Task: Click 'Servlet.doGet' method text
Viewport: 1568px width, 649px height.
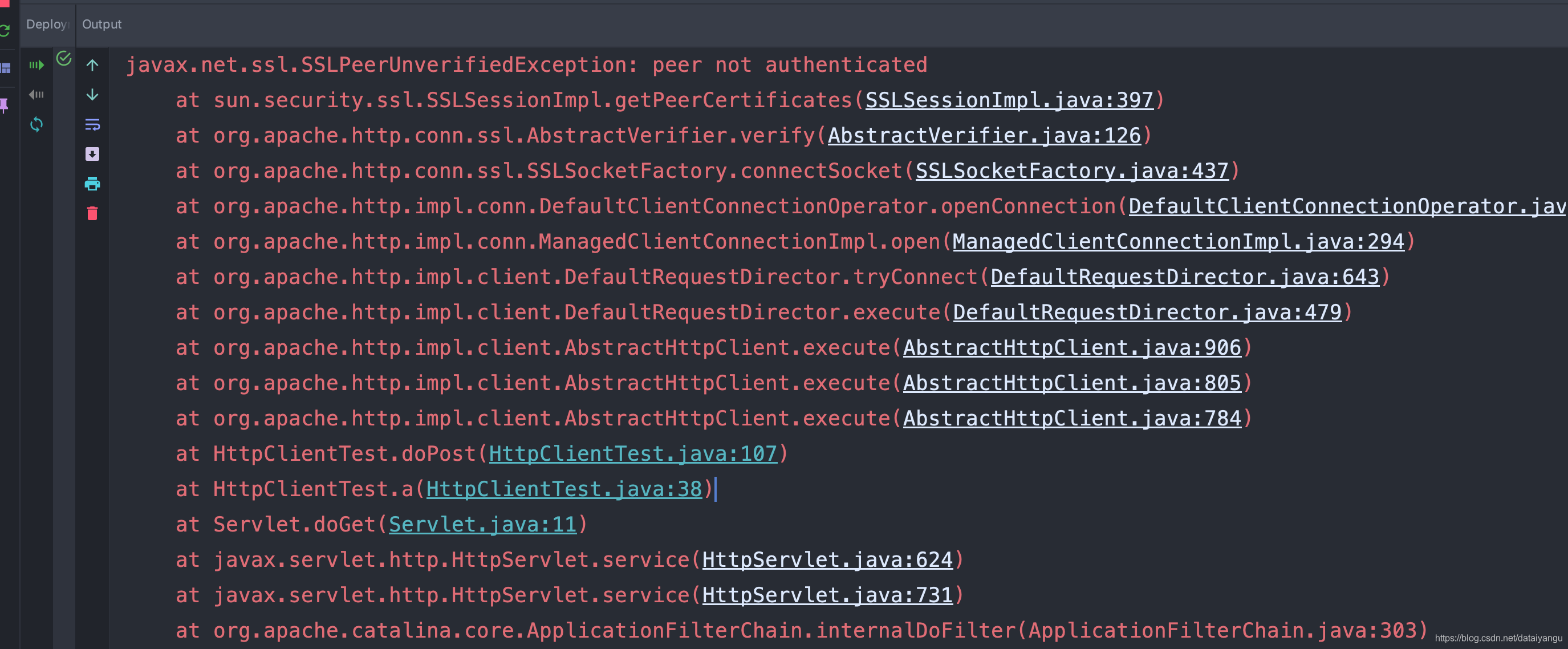Action: [x=295, y=524]
